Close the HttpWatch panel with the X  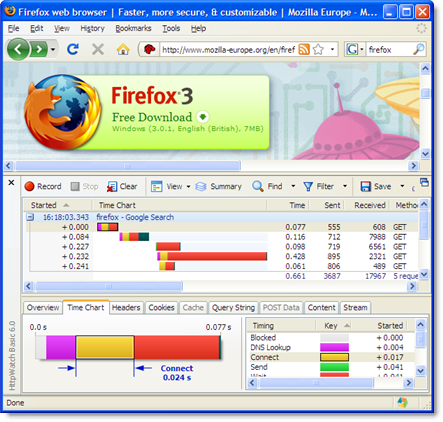point(11,183)
